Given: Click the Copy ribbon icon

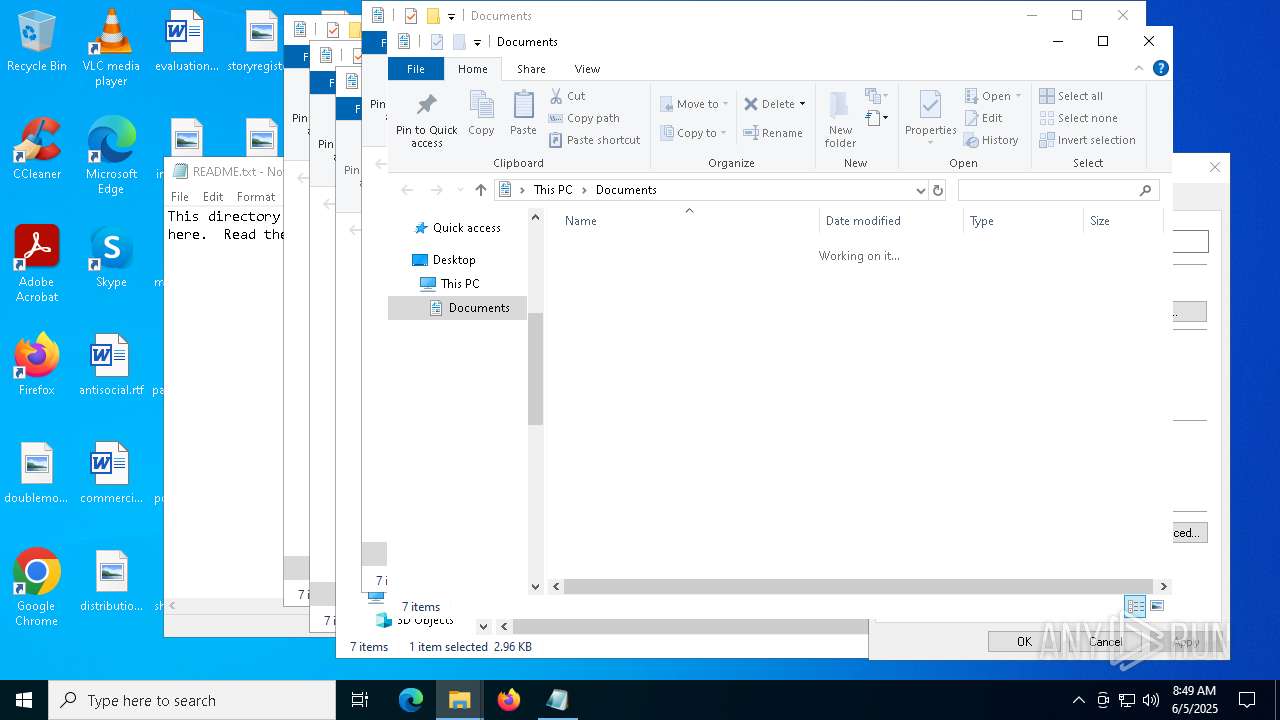Looking at the screenshot, I should coord(481,106).
